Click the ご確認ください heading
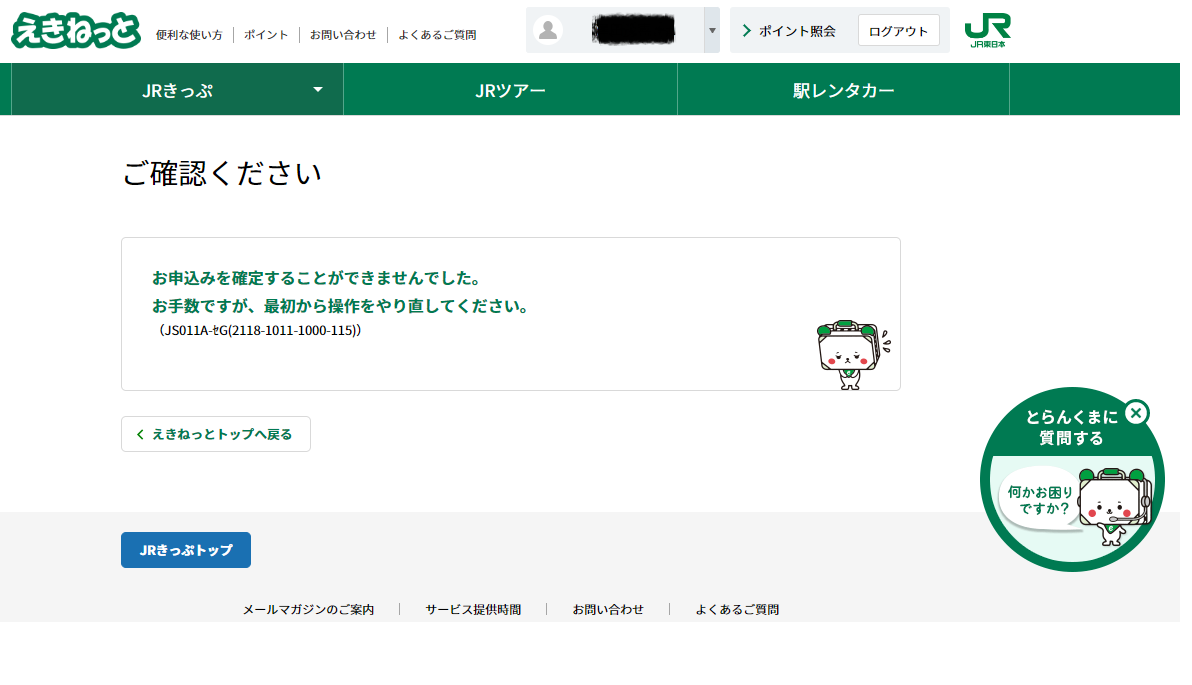The height and width of the screenshot is (685, 1192). click(x=222, y=173)
